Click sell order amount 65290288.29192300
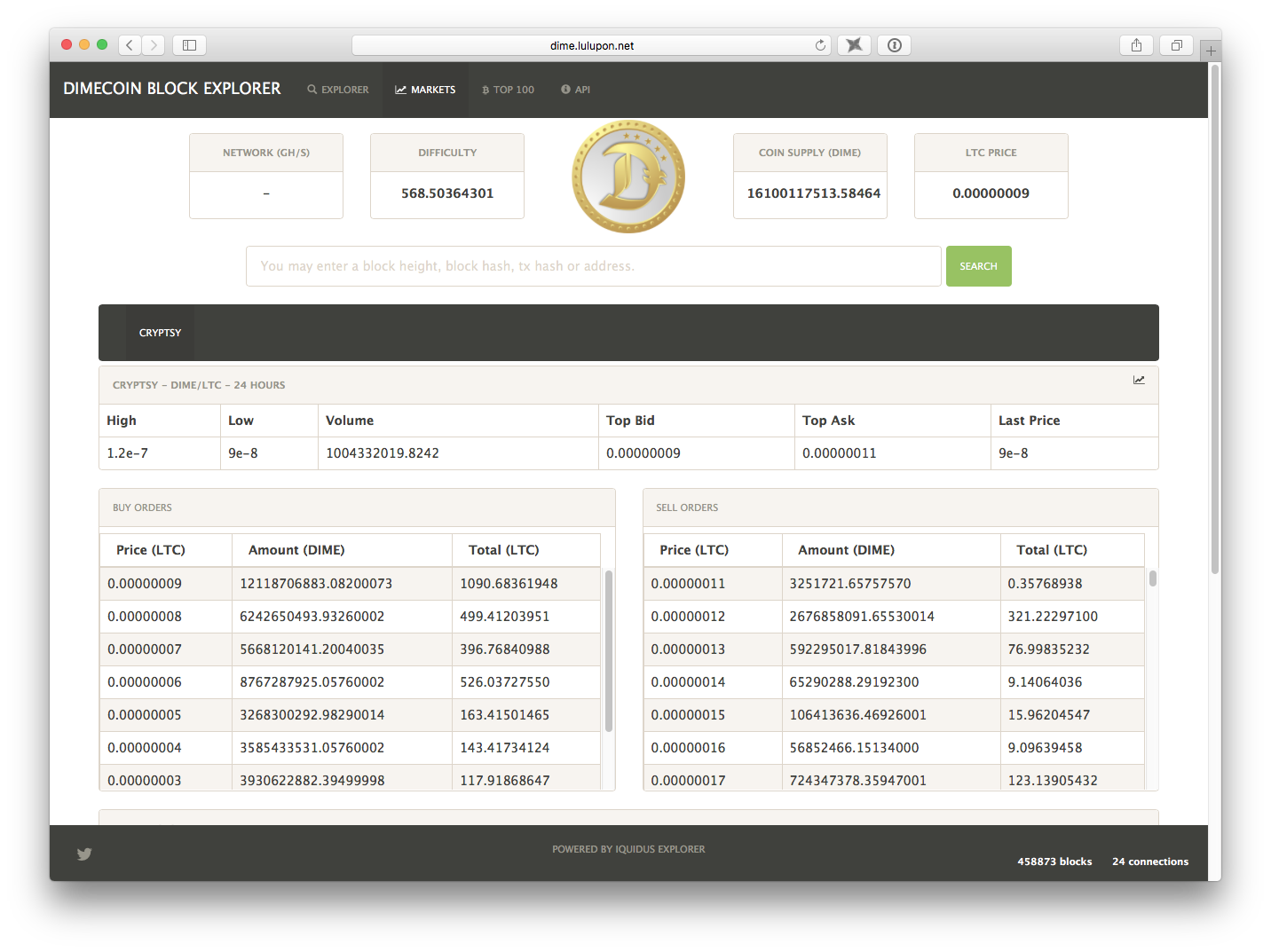The width and height of the screenshot is (1271, 952). [855, 682]
